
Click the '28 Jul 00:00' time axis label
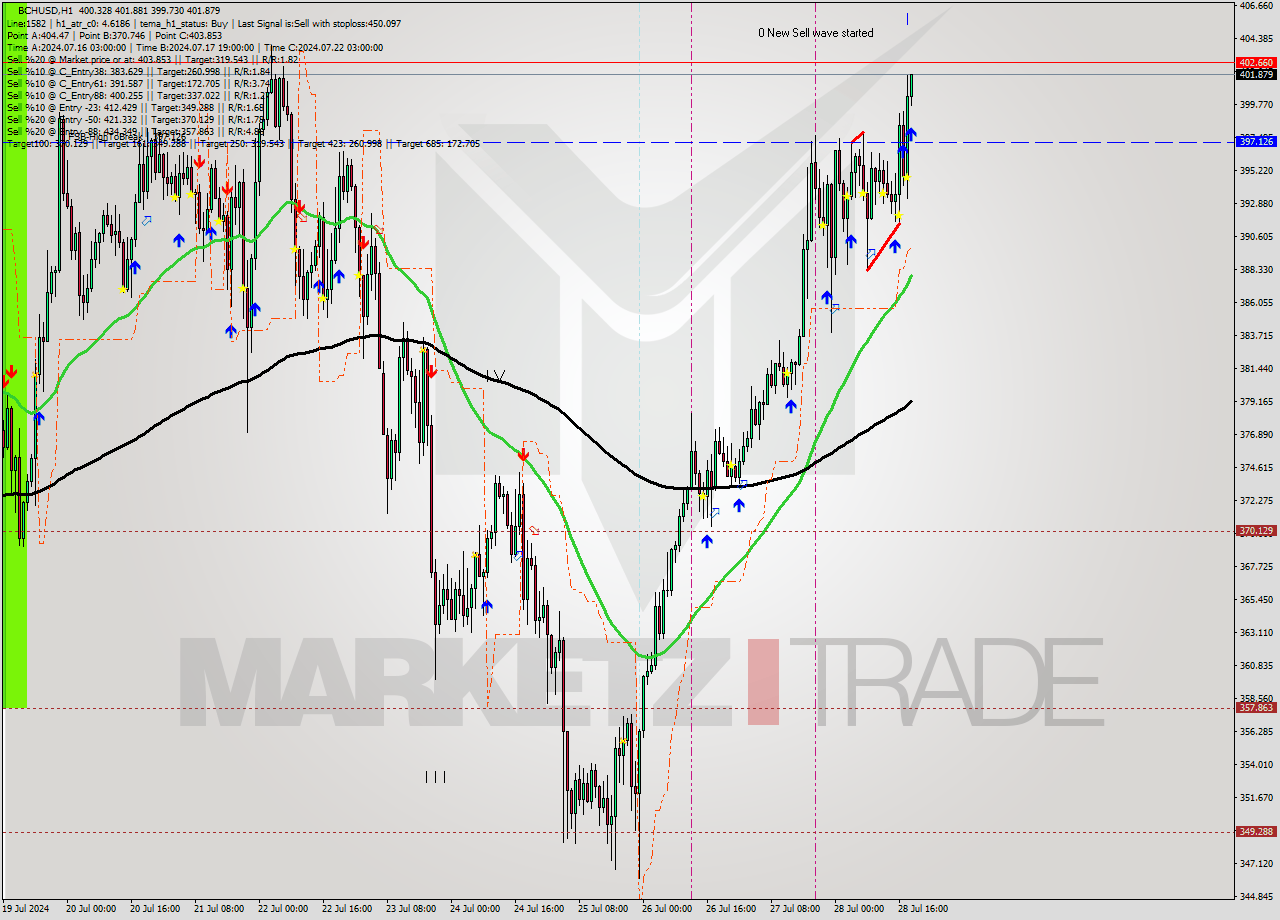pyautogui.click(x=859, y=909)
